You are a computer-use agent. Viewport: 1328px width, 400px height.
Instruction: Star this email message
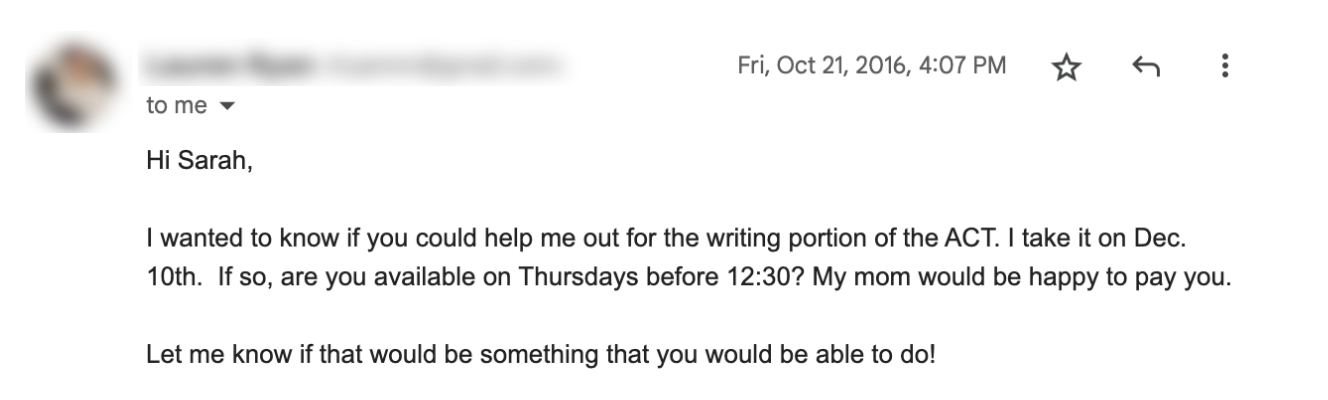coord(1067,68)
